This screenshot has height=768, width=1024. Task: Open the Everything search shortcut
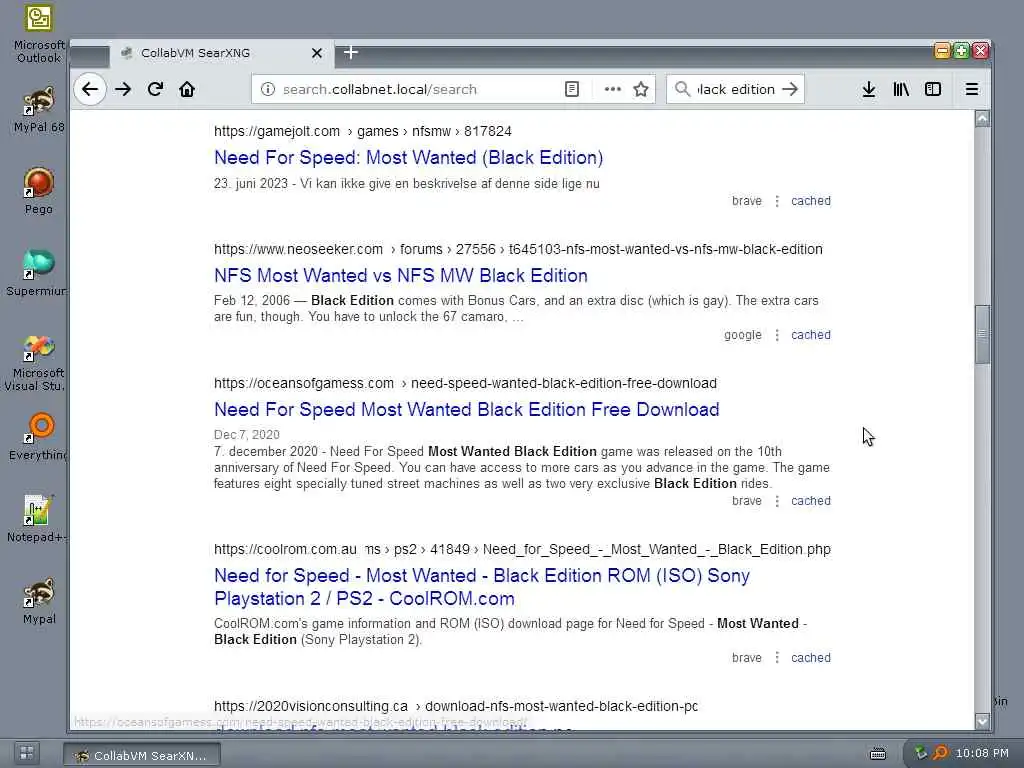click(39, 437)
